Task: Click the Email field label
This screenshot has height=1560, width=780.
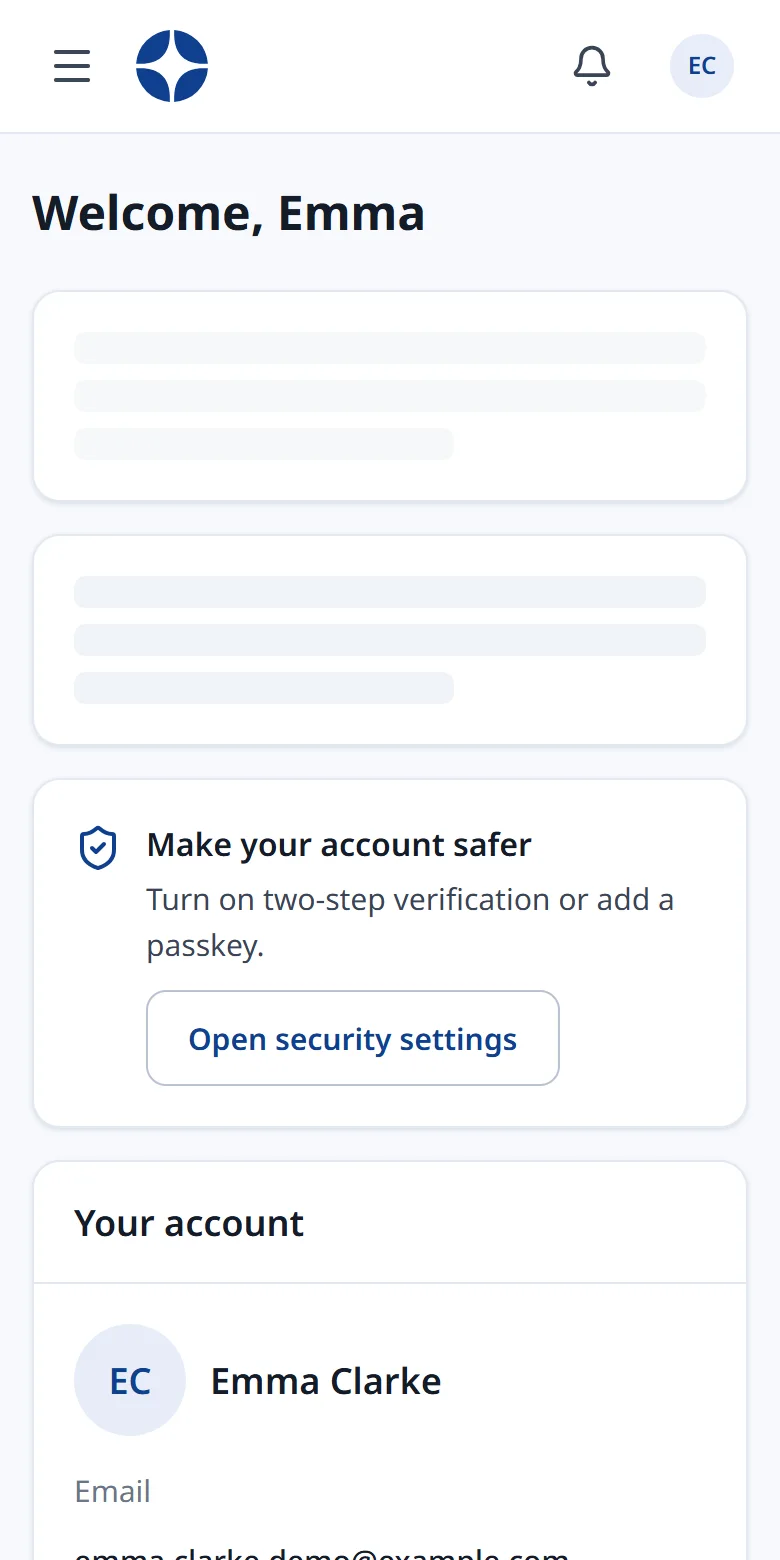Action: [113, 1491]
